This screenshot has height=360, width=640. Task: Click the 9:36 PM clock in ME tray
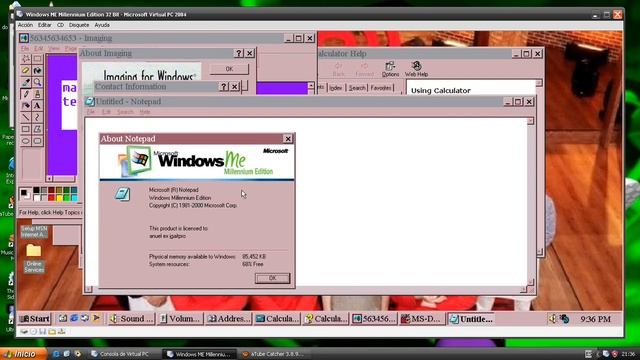pos(596,319)
